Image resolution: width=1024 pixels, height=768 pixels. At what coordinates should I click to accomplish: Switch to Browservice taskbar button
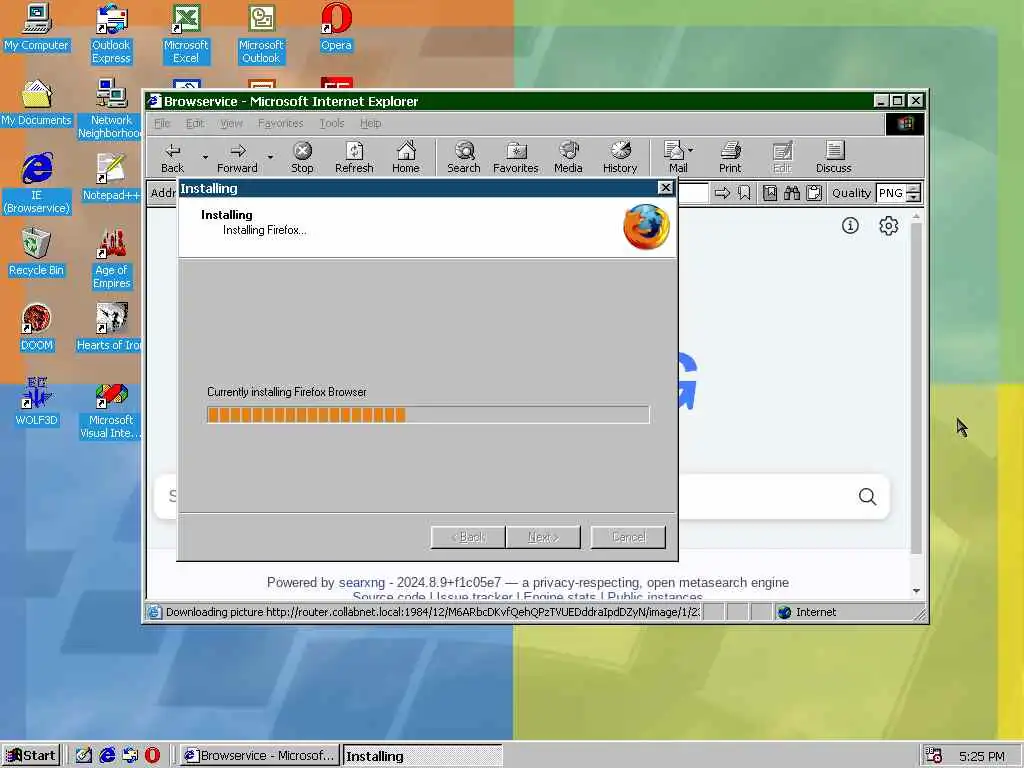(x=260, y=756)
